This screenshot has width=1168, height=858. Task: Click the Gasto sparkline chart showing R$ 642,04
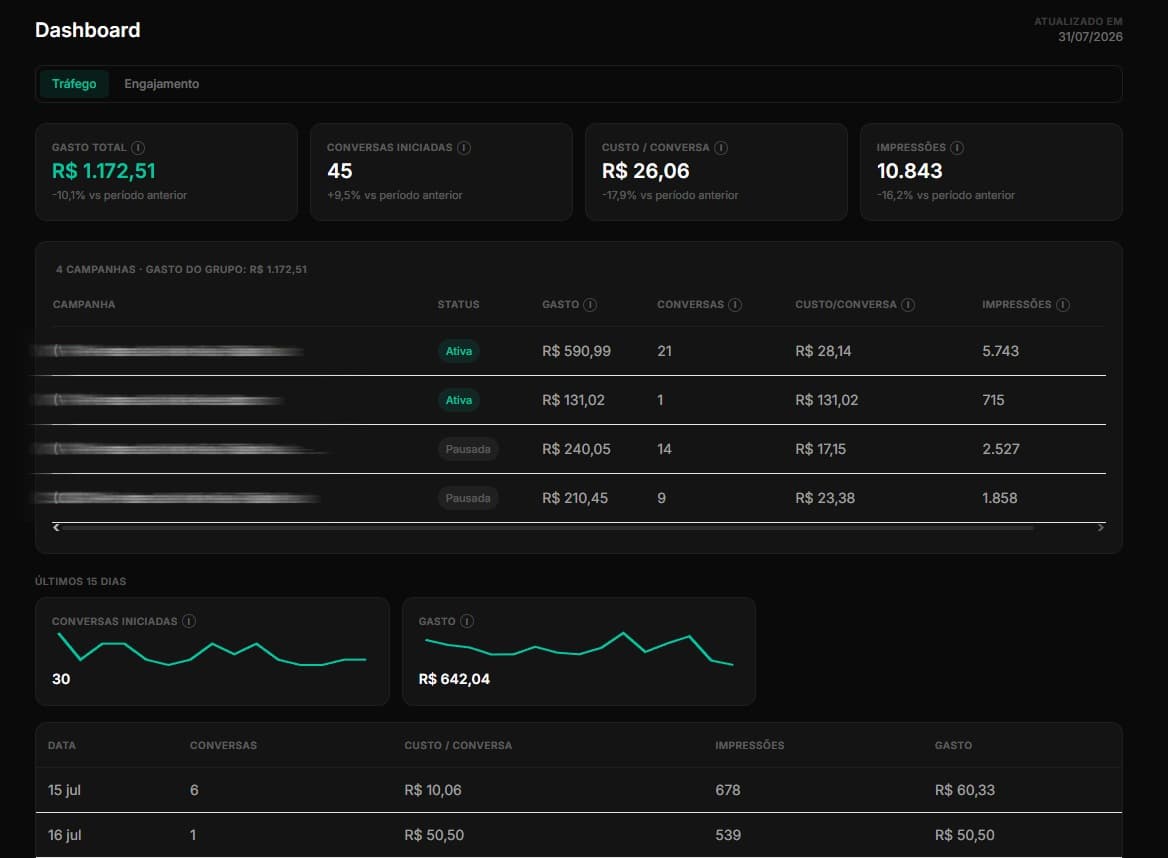point(579,651)
